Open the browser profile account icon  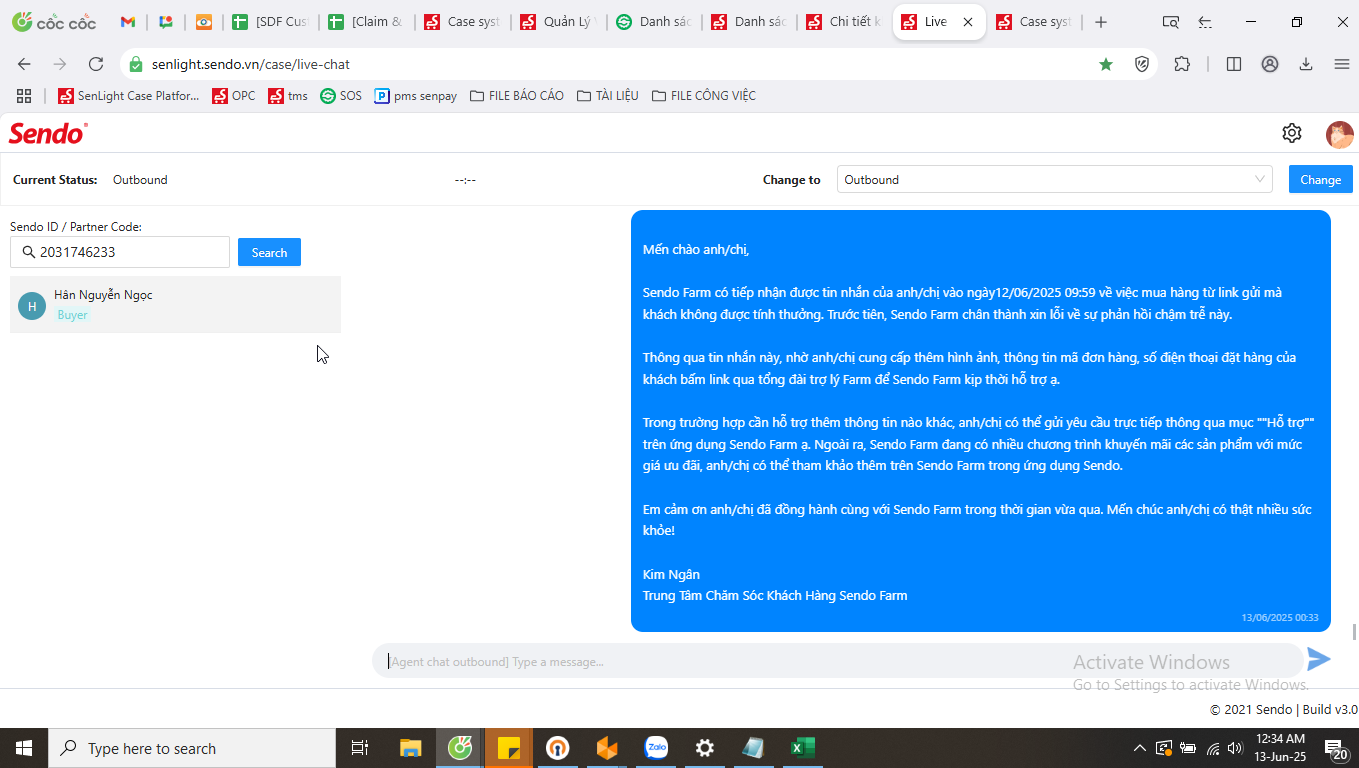click(1270, 64)
